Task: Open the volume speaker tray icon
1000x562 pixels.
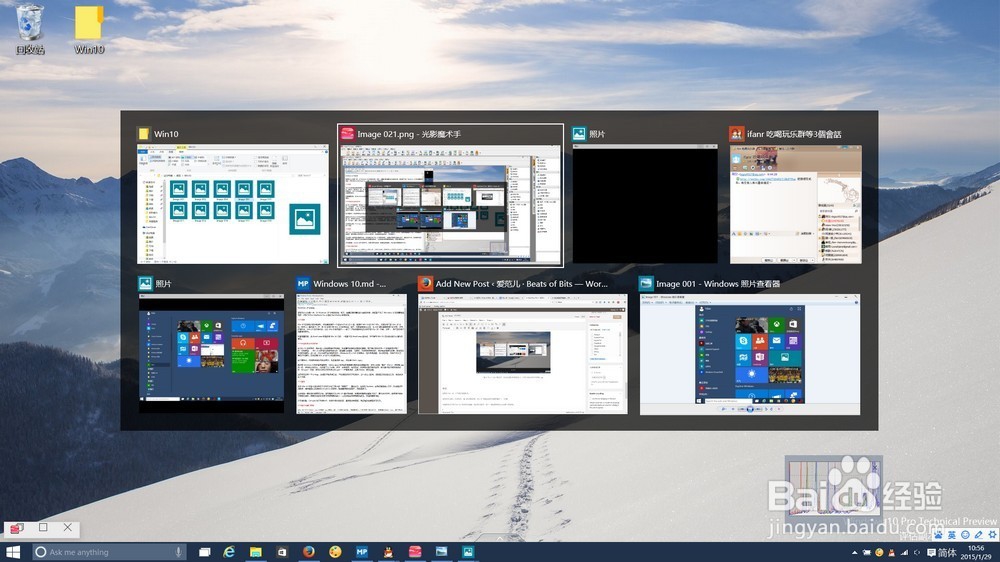Action: (x=916, y=552)
